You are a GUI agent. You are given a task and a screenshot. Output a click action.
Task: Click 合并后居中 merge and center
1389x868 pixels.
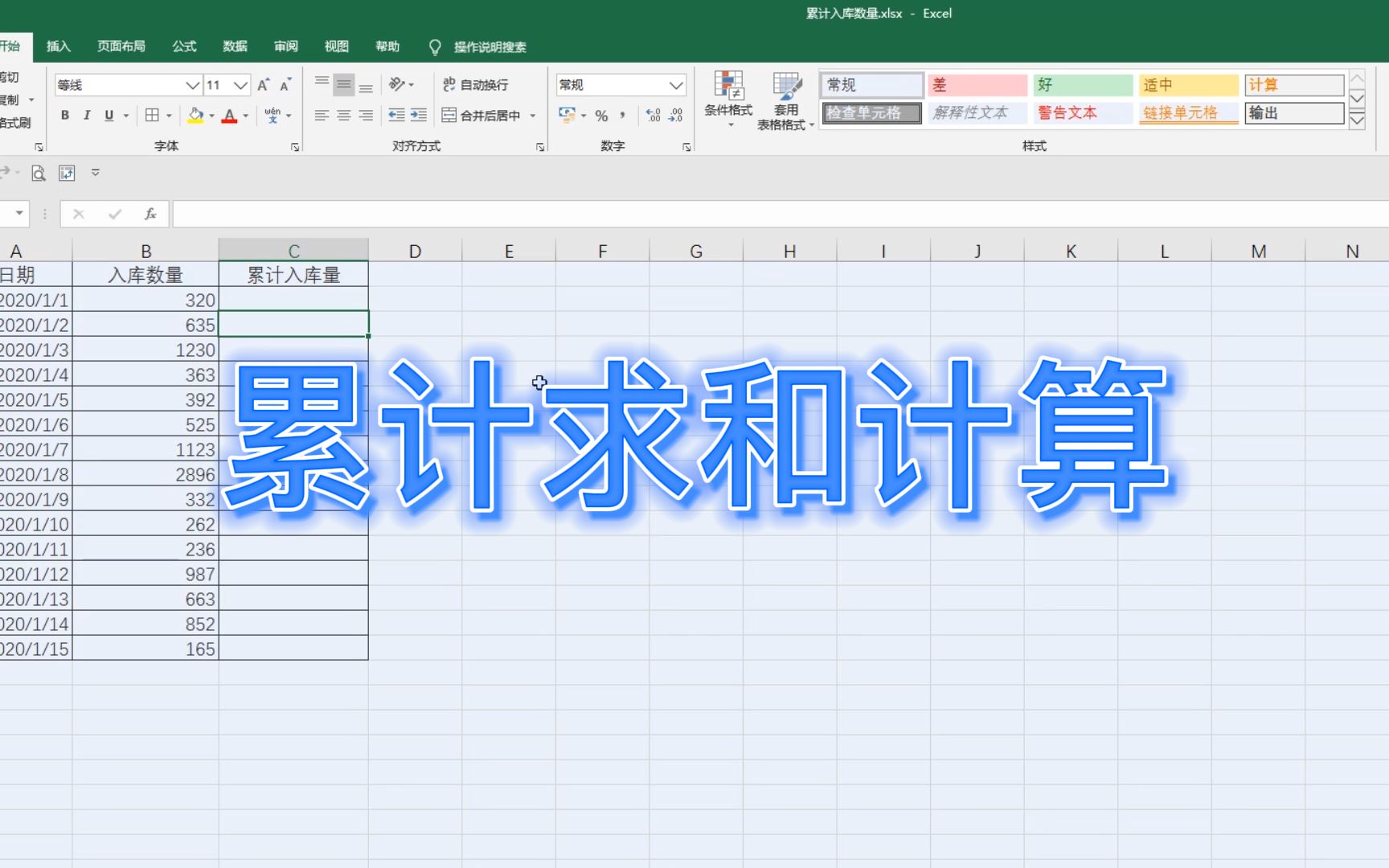(481, 116)
